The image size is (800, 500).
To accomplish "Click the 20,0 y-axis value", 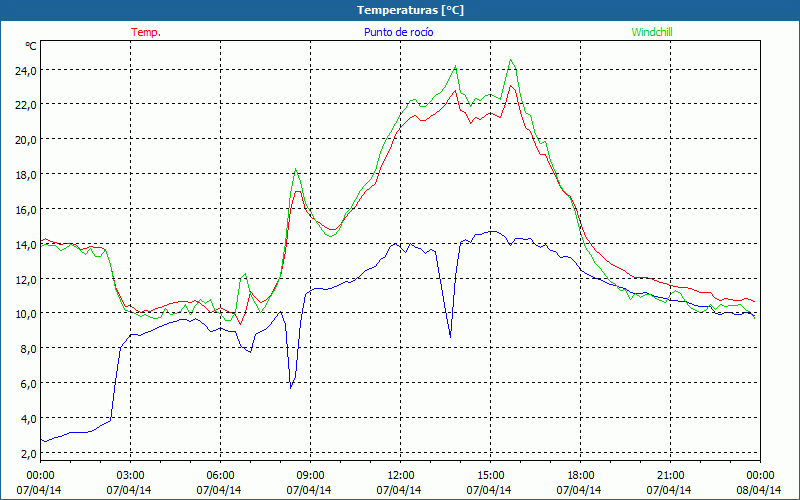I will click(x=26, y=140).
